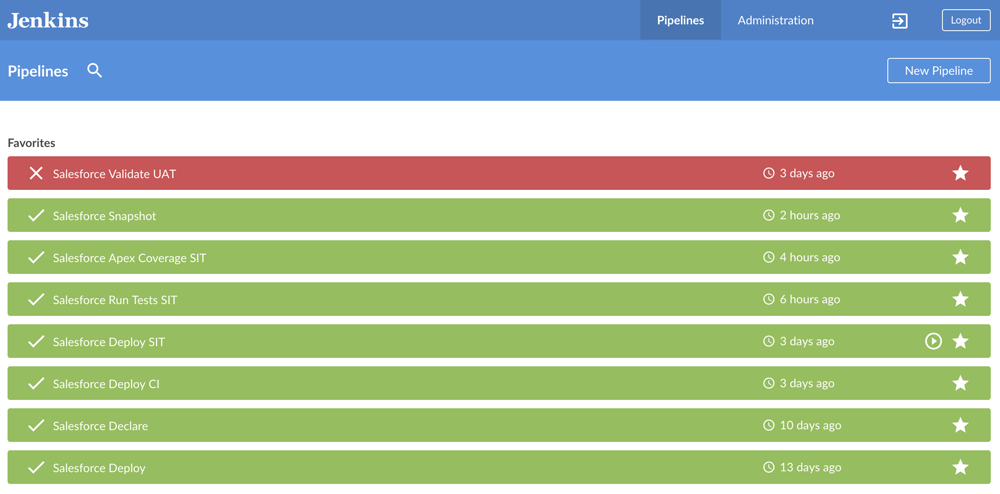The width and height of the screenshot is (1000, 494).
Task: Click the clock icon on Salesforce Validate UAT
Action: point(768,173)
